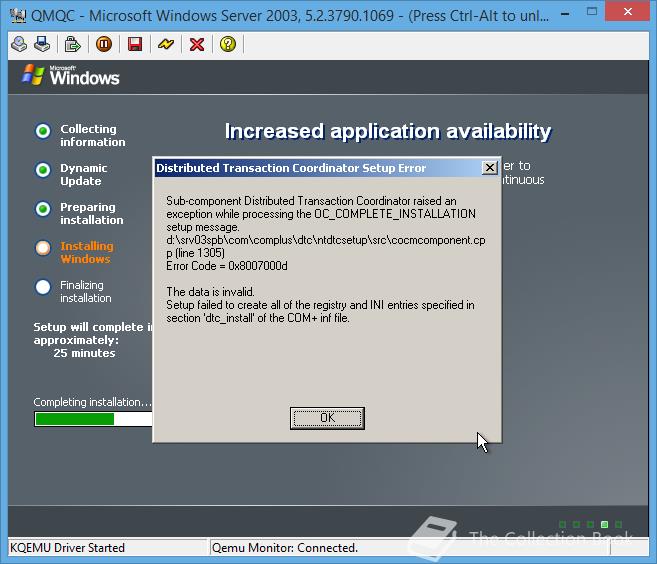657x564 pixels.
Task: Close the QMQC emulator window
Action: (628, 12)
